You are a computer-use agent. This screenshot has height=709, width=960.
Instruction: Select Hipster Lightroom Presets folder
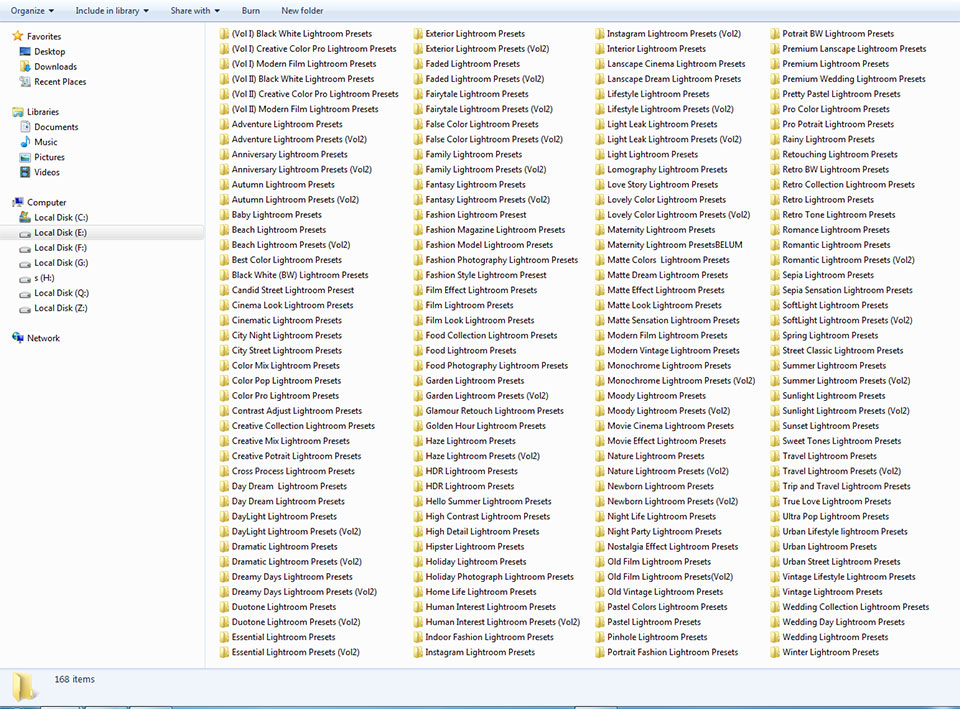469,547
